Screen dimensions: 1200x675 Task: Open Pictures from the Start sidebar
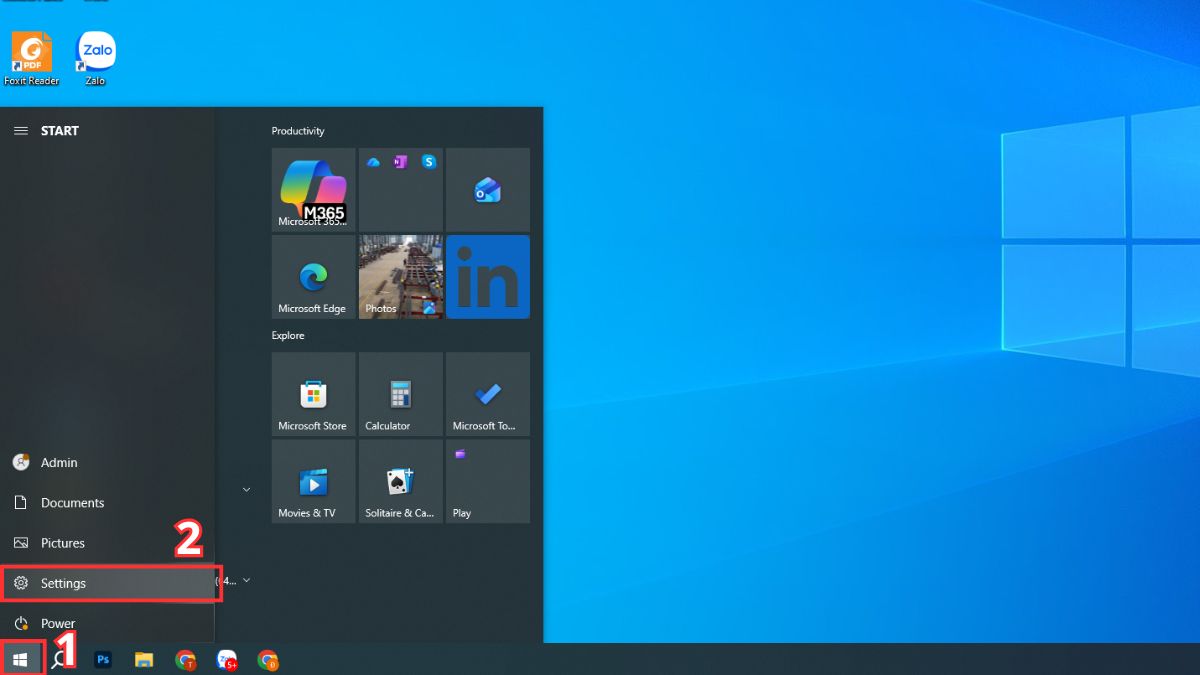click(x=107, y=542)
